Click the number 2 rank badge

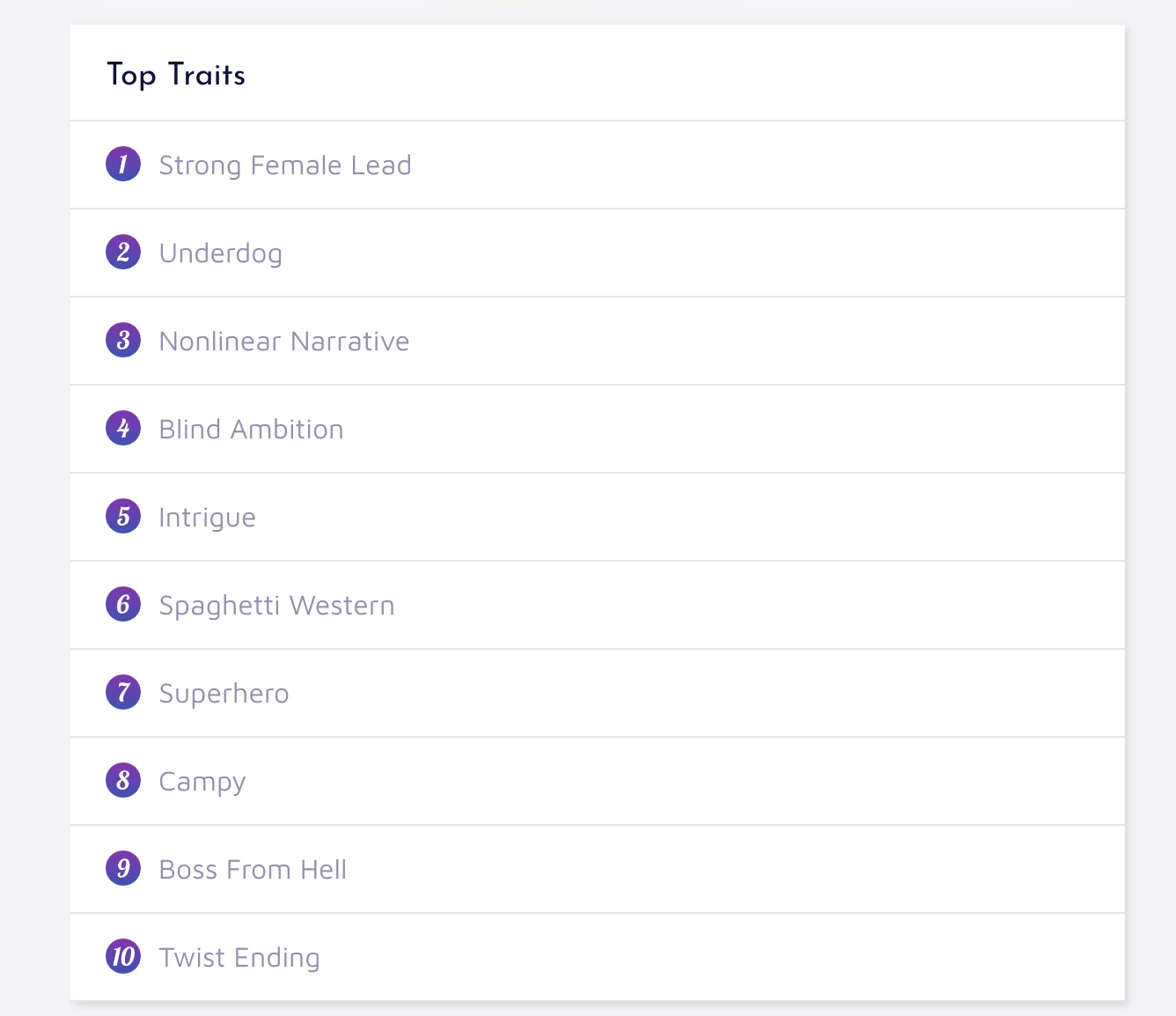123,252
